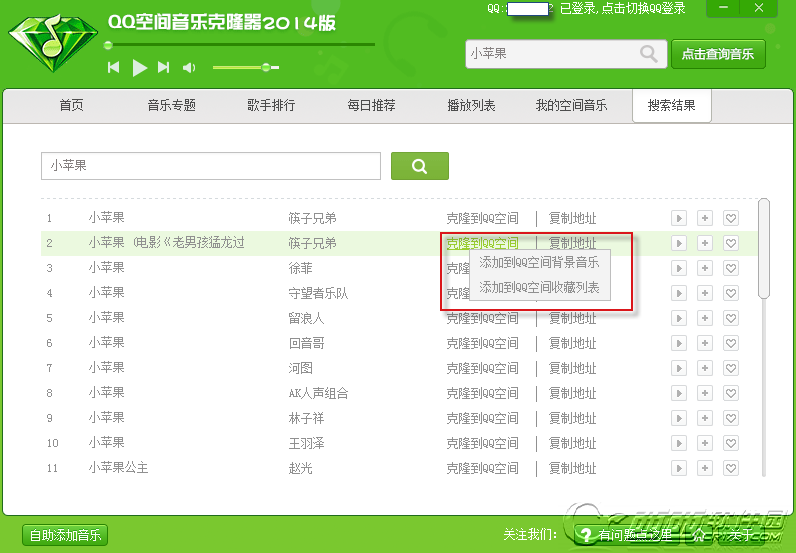Click 复制地址 for 留浪人 row
Image resolution: width=796 pixels, height=553 pixels.
(573, 318)
